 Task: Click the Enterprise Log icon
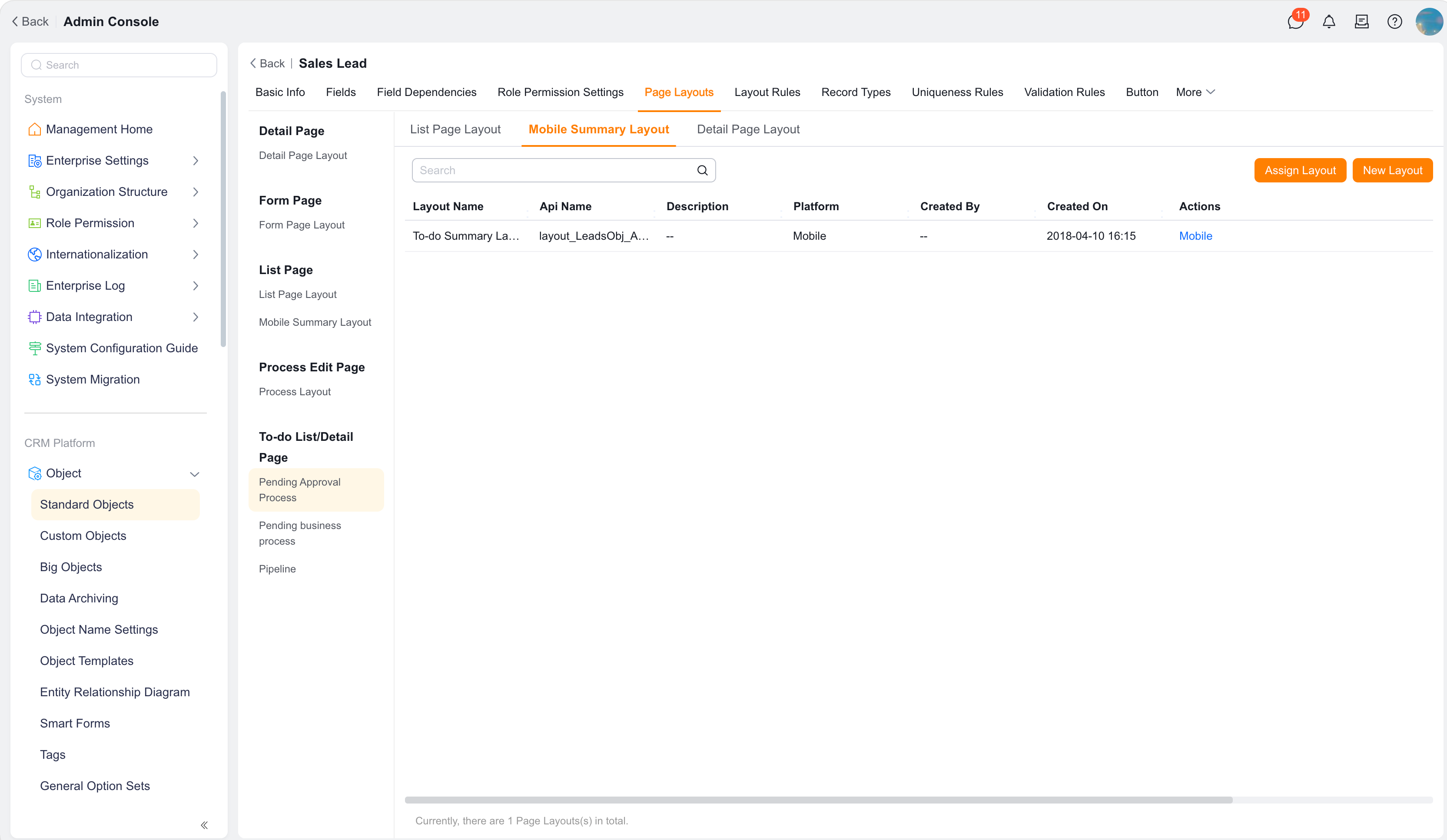tap(34, 286)
